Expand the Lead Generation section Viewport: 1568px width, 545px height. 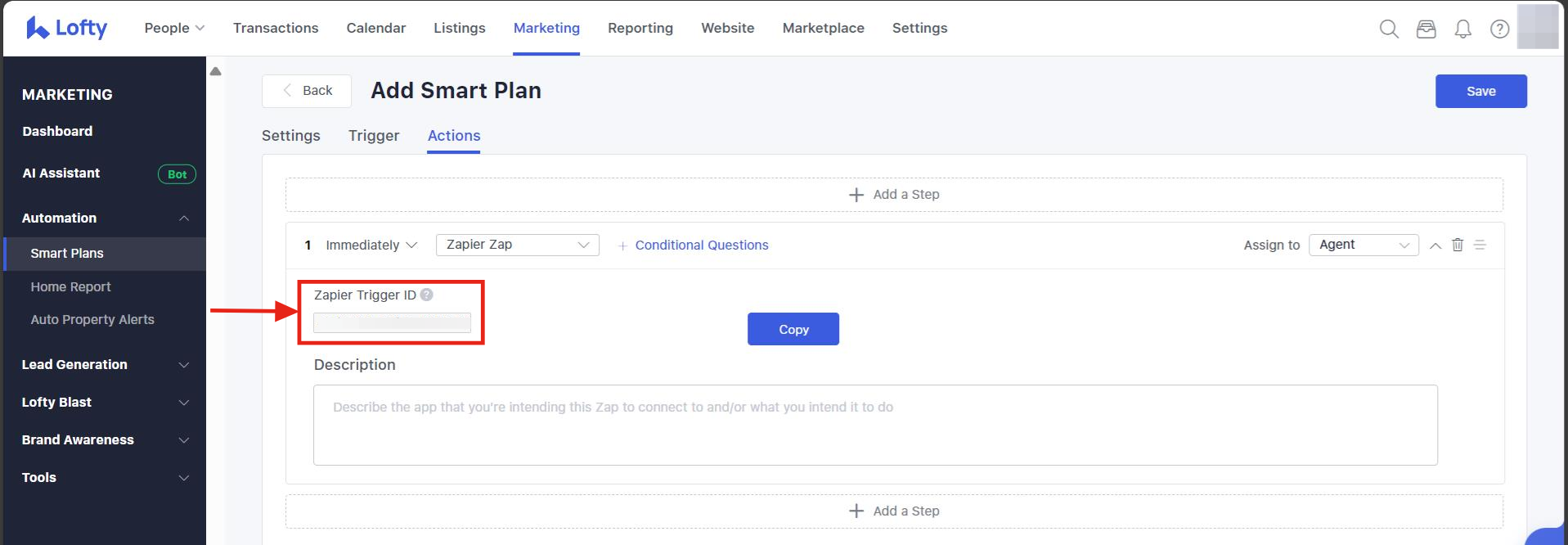[105, 364]
